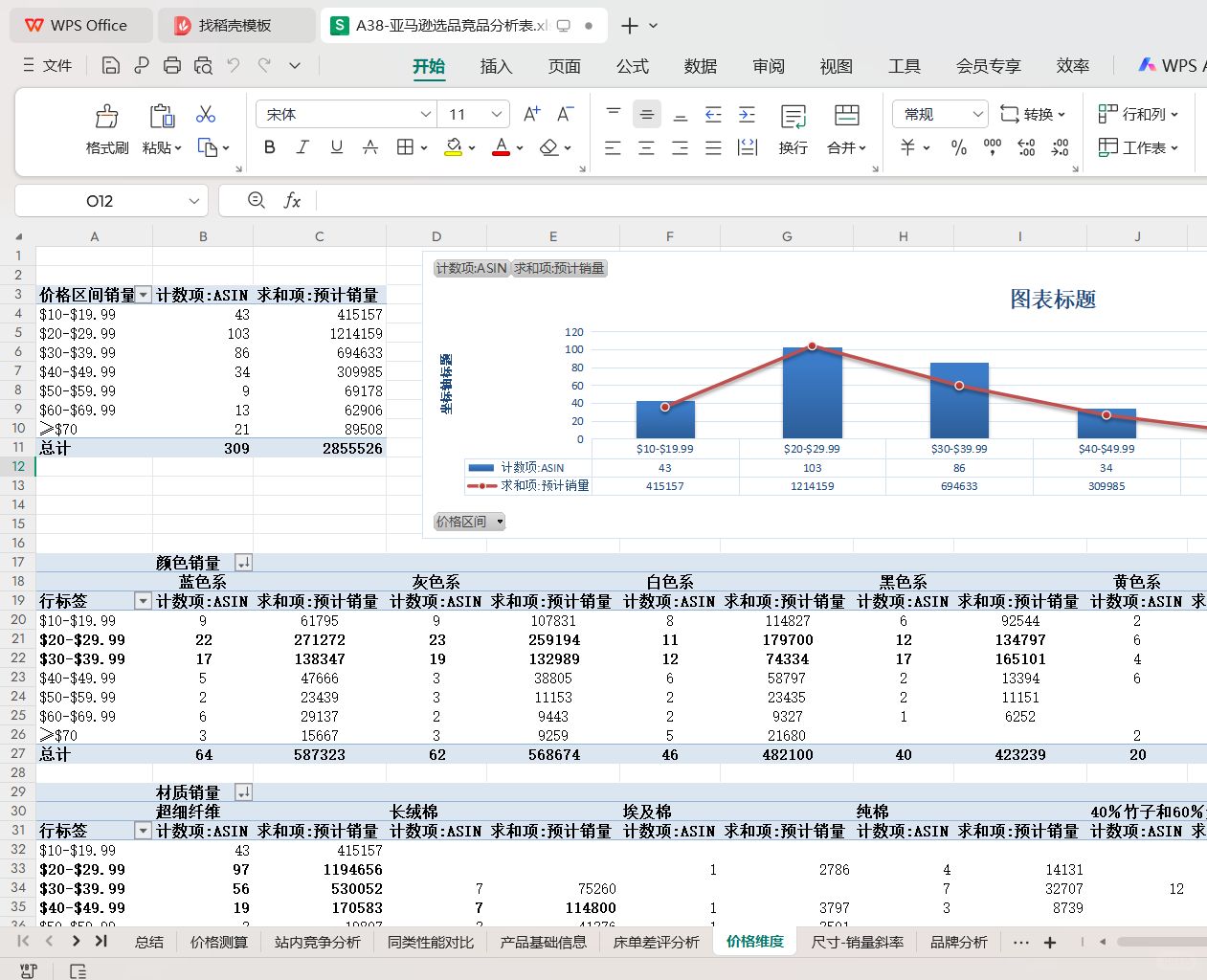Open the number format dropdown (常规)

click(978, 115)
